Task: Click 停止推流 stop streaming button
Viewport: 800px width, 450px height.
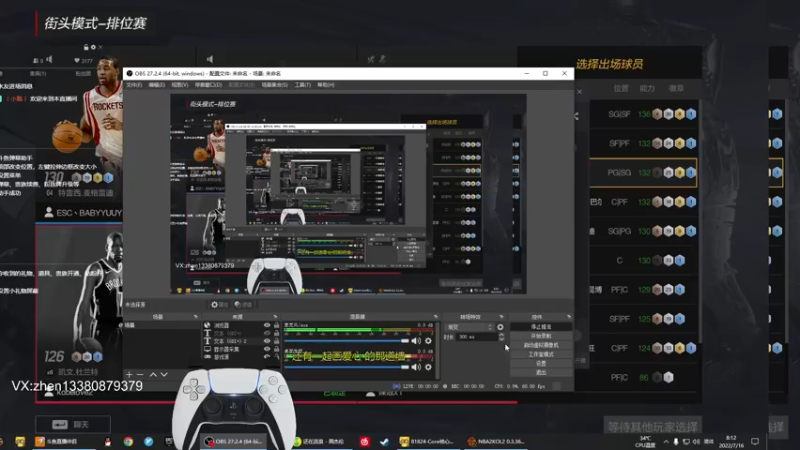Action: pos(541,327)
